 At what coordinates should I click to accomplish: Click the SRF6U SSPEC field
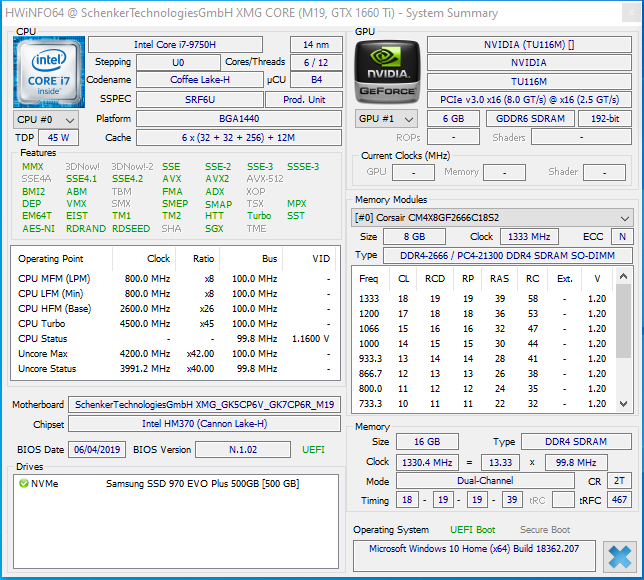[200, 99]
